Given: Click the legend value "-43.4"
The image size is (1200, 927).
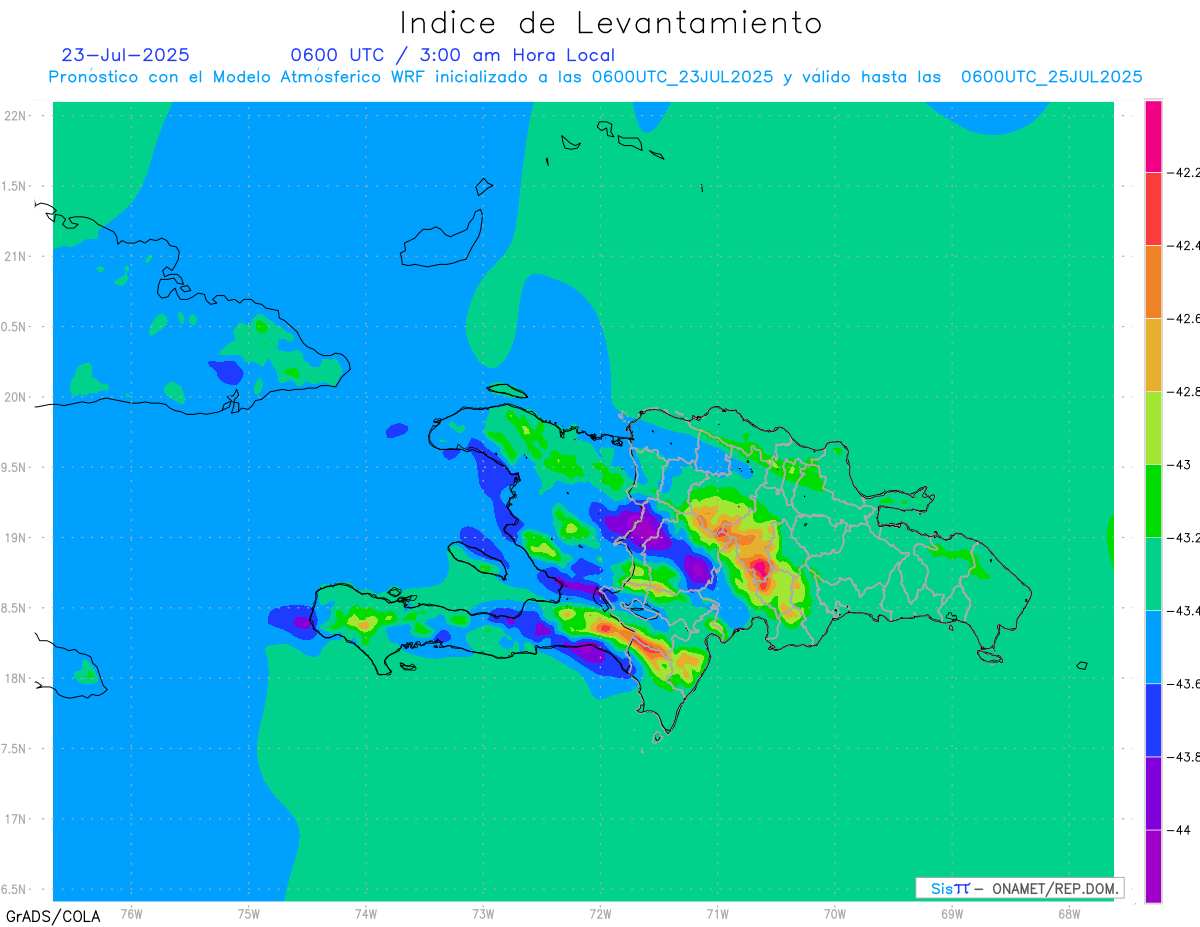Looking at the screenshot, I should coord(1186,610).
